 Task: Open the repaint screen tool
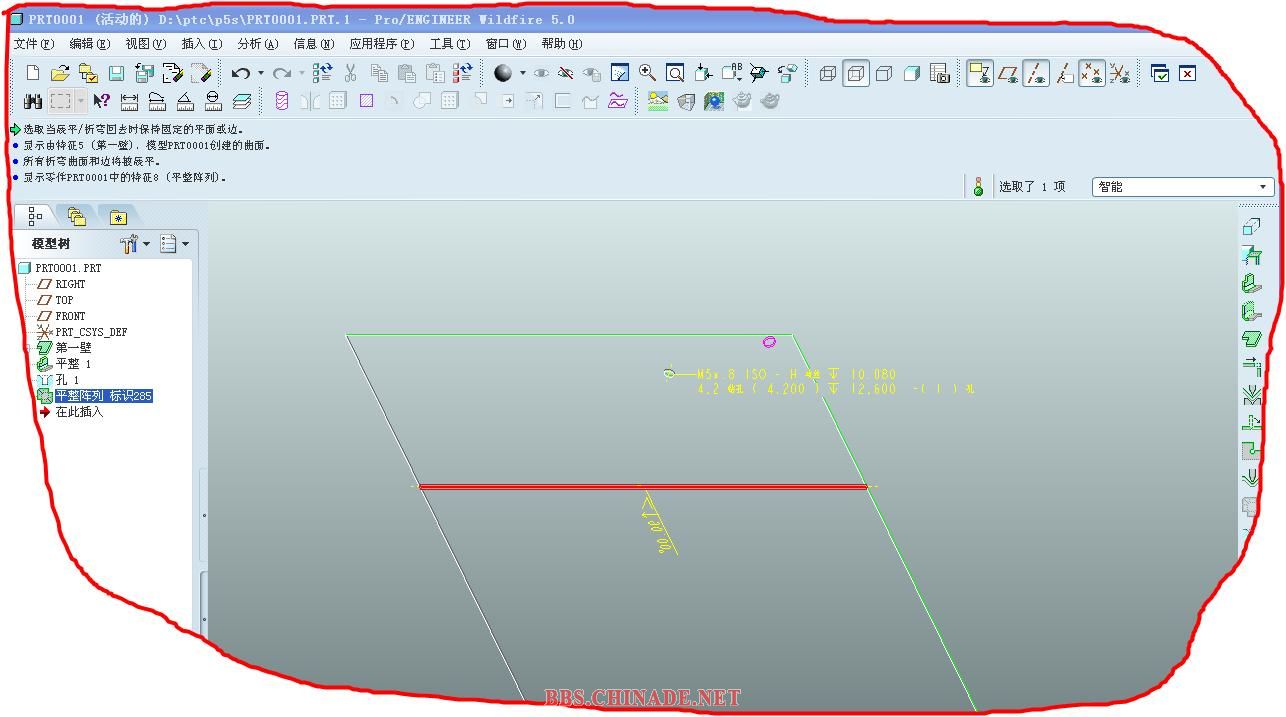(x=619, y=73)
